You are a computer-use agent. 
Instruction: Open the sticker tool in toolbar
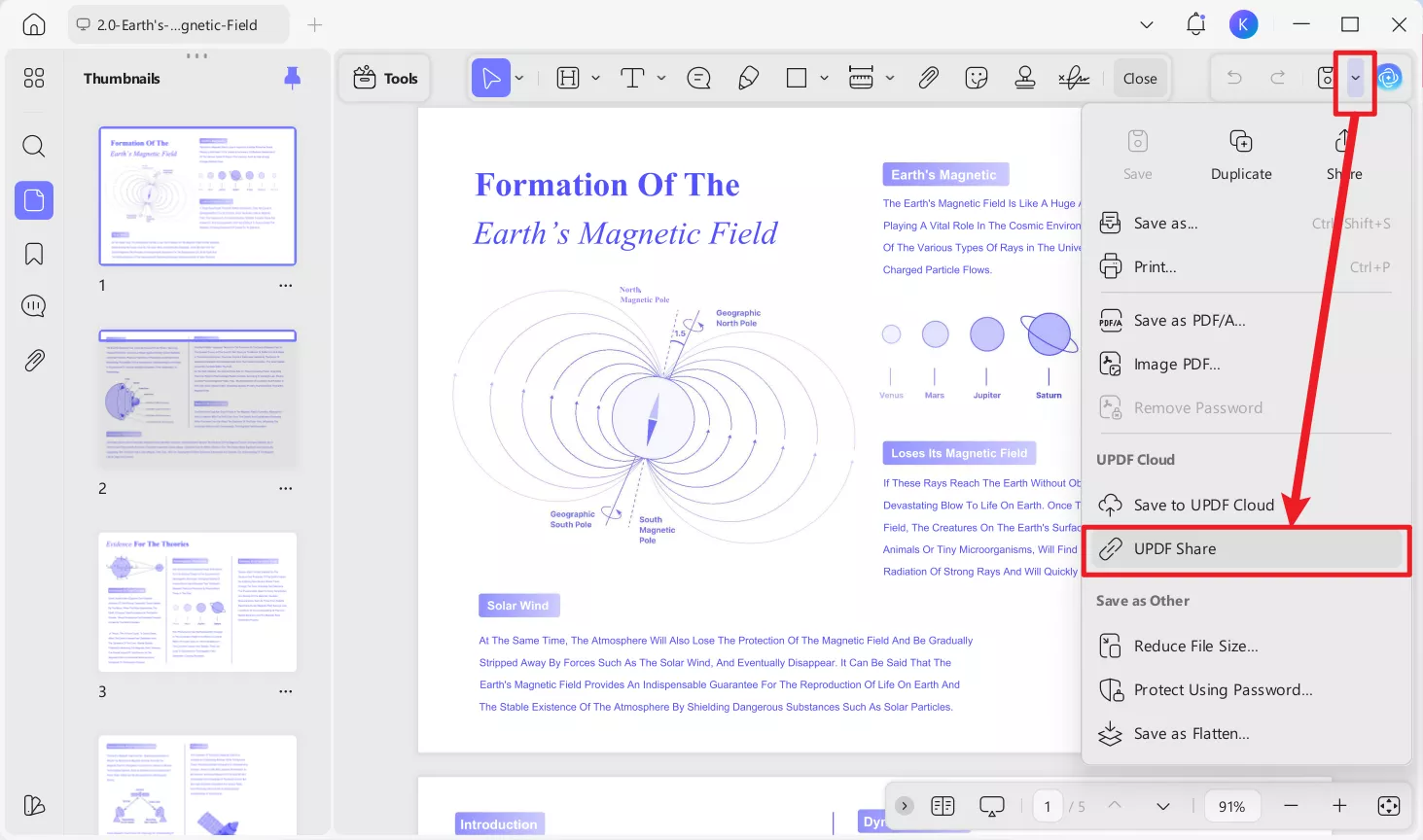pyautogui.click(x=977, y=79)
